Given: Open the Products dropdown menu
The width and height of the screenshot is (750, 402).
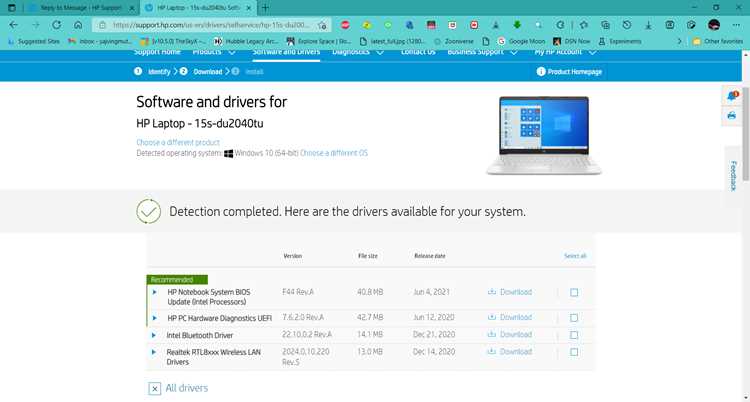Looking at the screenshot, I should (214, 52).
